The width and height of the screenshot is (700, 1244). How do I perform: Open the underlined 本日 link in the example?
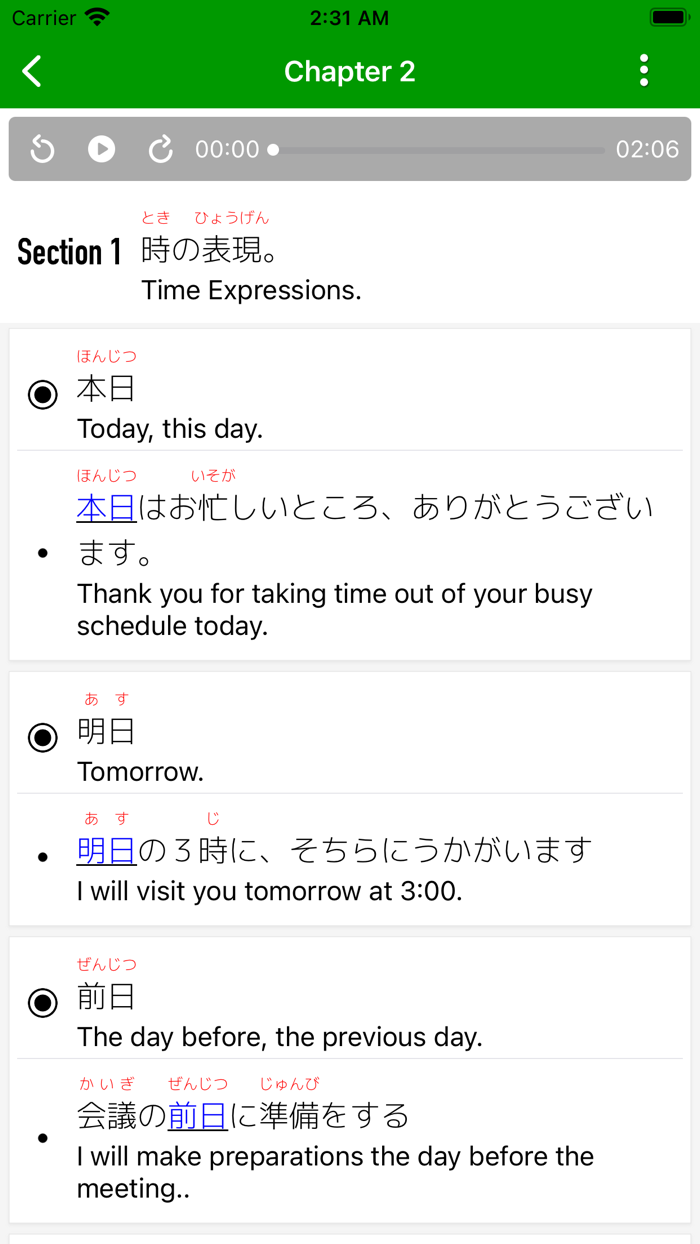[x=105, y=507]
